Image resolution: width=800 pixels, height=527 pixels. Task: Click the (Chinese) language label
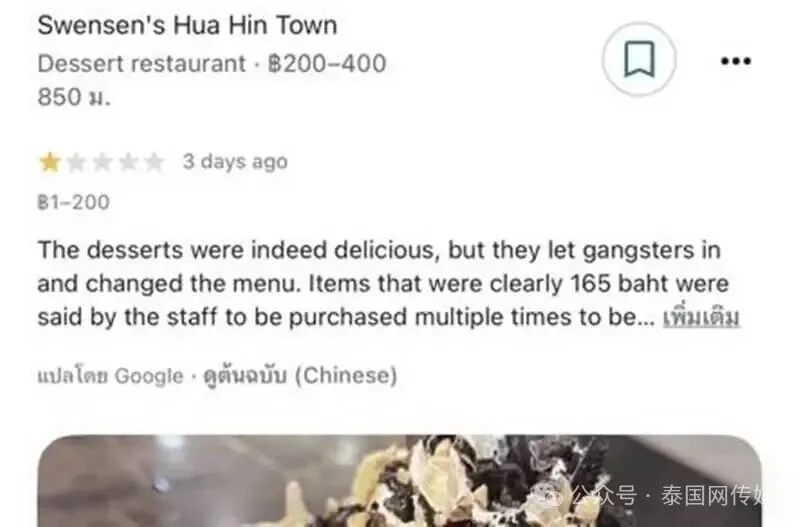click(x=346, y=375)
